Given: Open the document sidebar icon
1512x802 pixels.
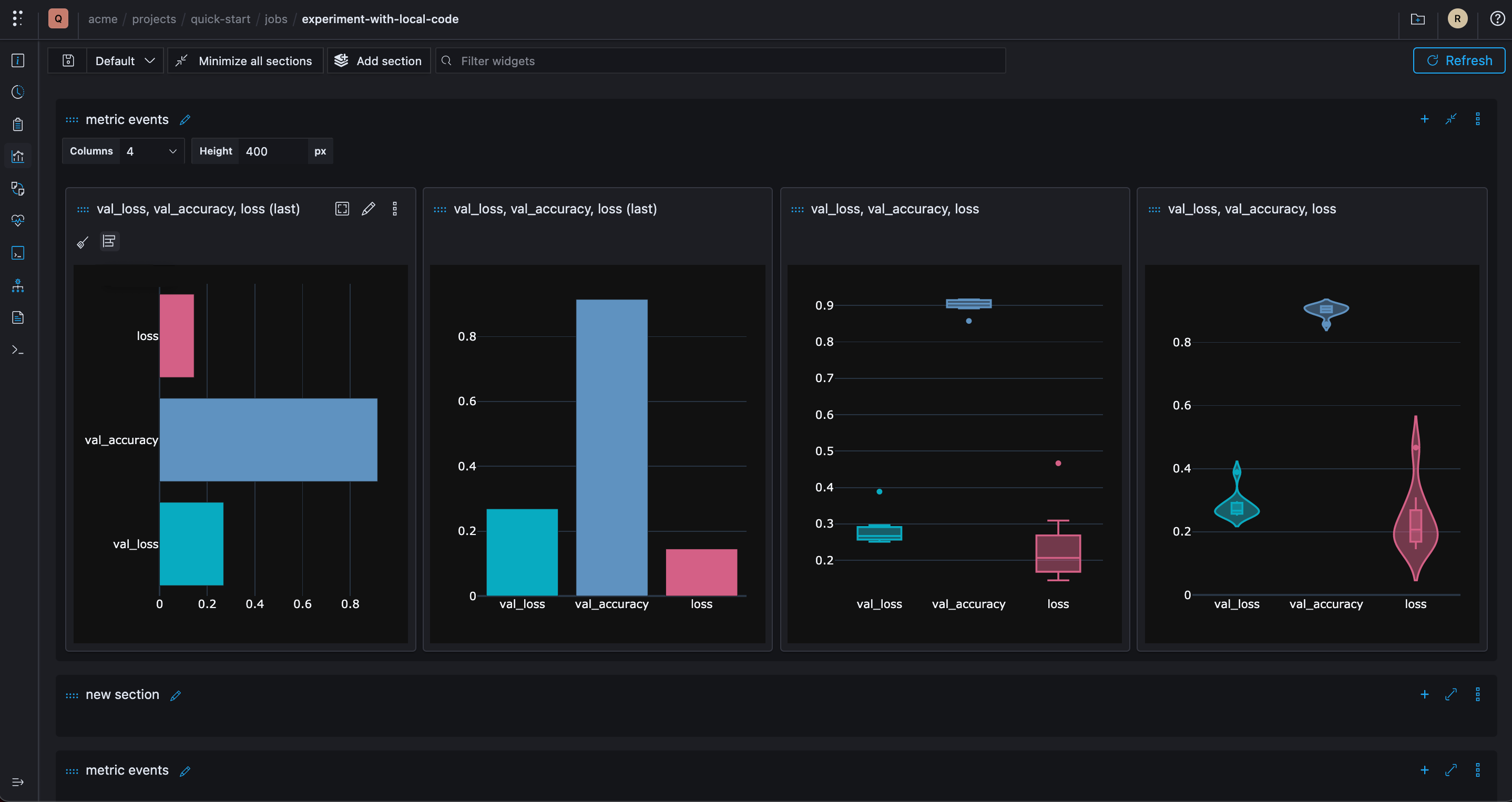Looking at the screenshot, I should tap(17, 317).
